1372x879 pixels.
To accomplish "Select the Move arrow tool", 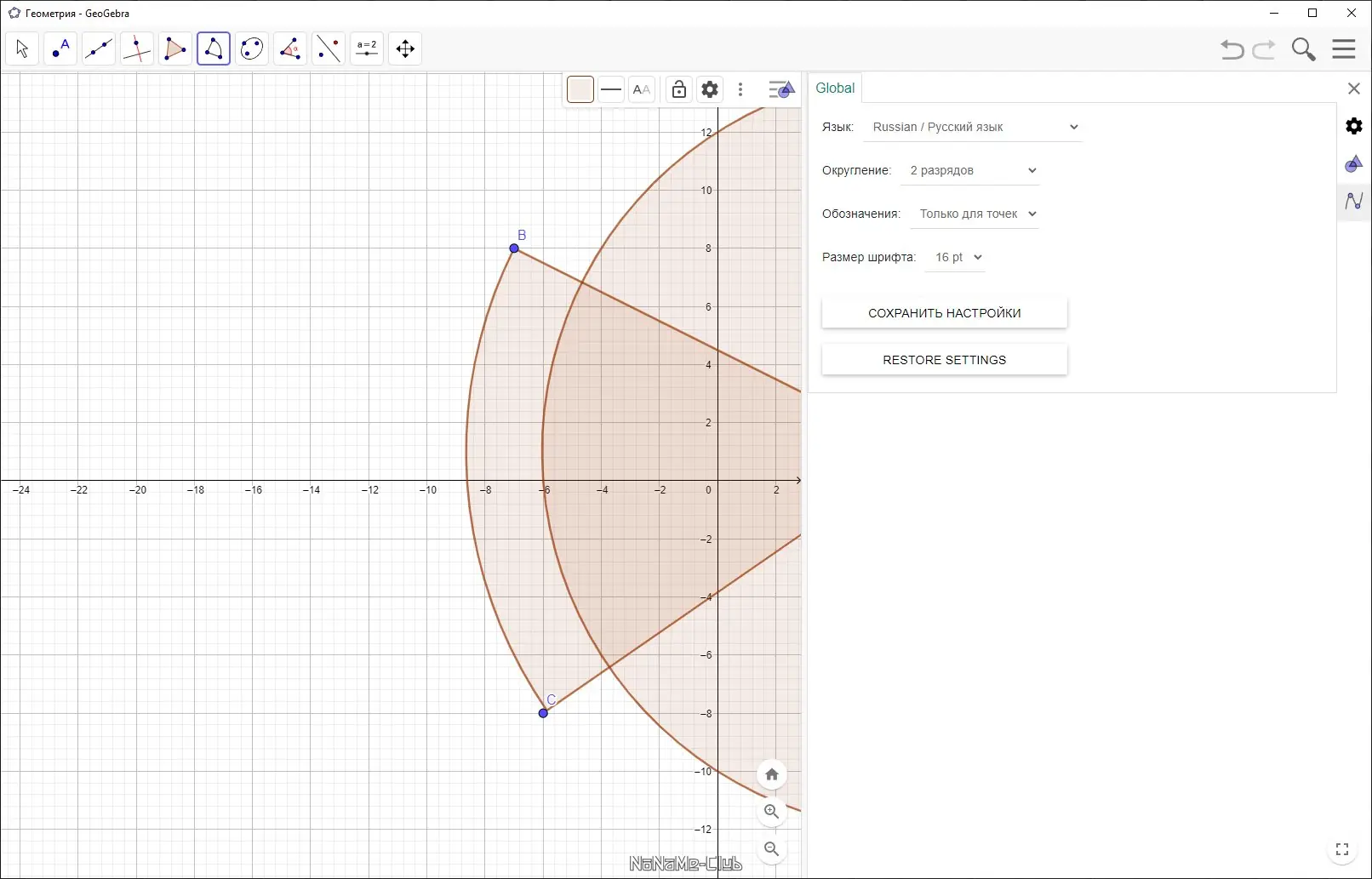I will coord(22,49).
